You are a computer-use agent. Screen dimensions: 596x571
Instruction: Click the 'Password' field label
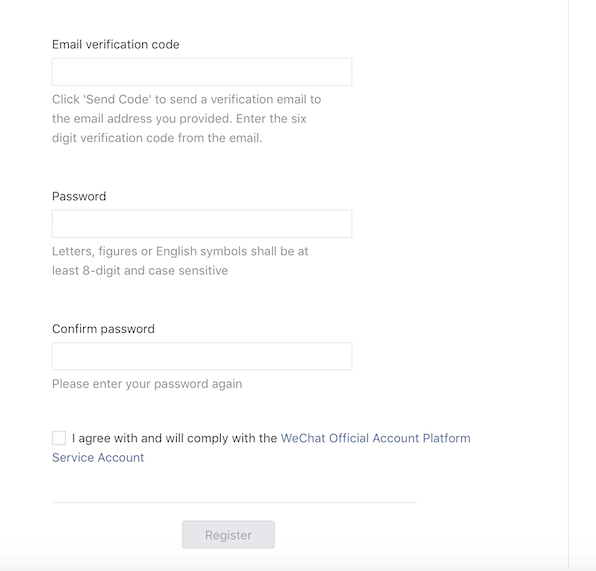coord(79,196)
